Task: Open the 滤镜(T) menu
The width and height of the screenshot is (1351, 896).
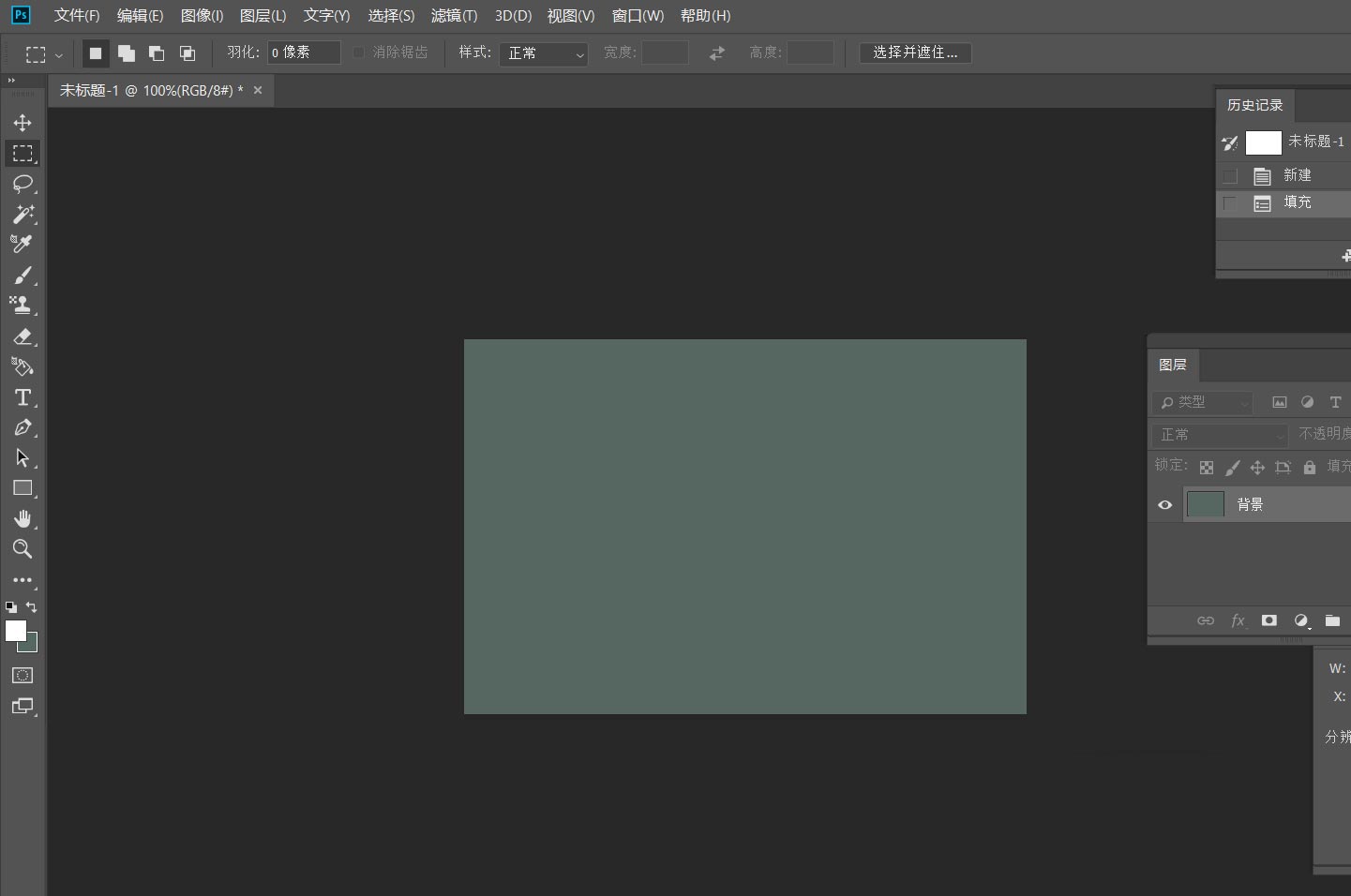Action: point(454,16)
